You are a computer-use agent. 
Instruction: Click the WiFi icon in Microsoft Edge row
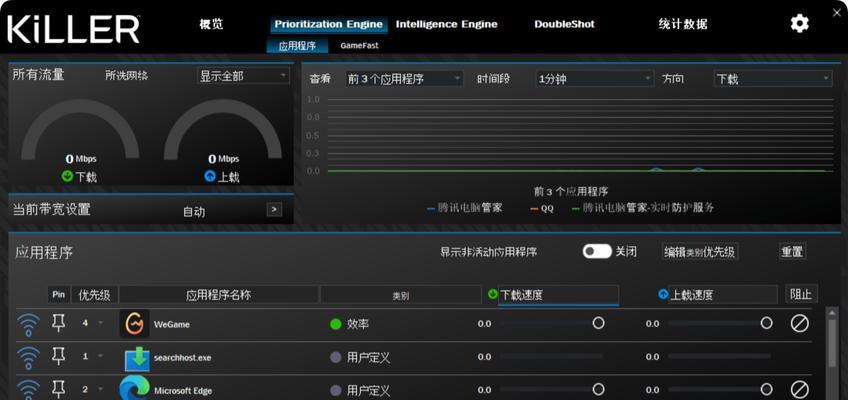[x=28, y=390]
